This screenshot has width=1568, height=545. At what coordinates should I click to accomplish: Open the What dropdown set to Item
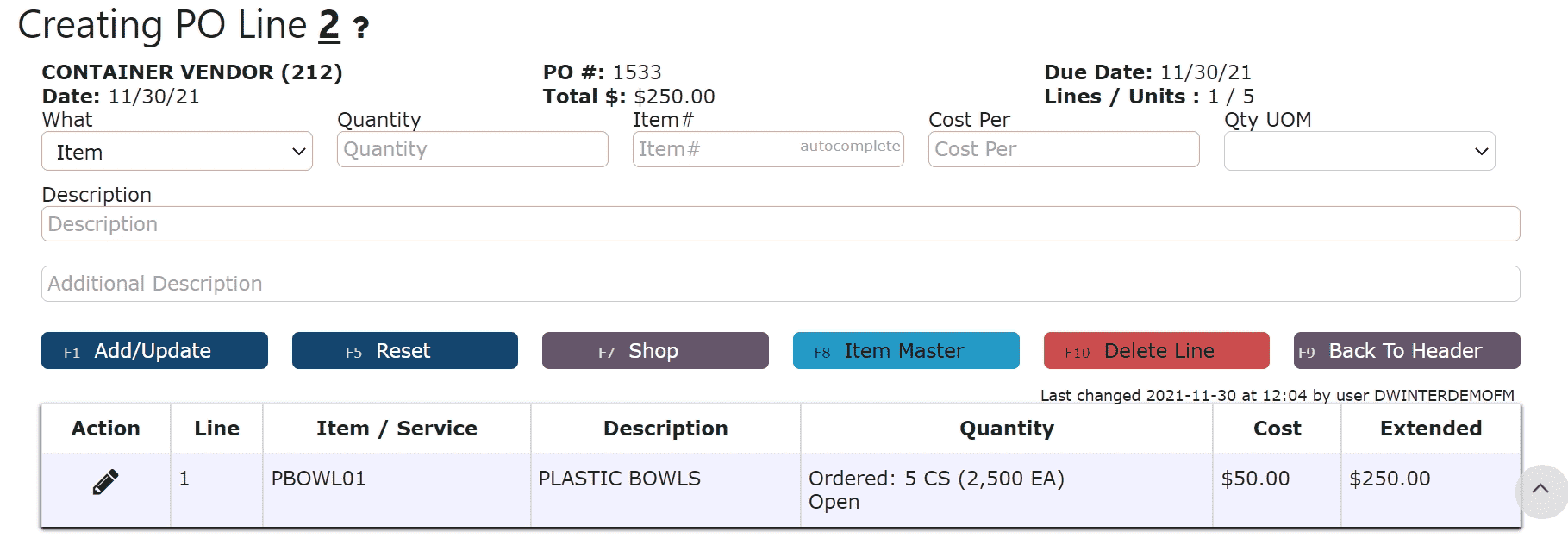click(177, 152)
